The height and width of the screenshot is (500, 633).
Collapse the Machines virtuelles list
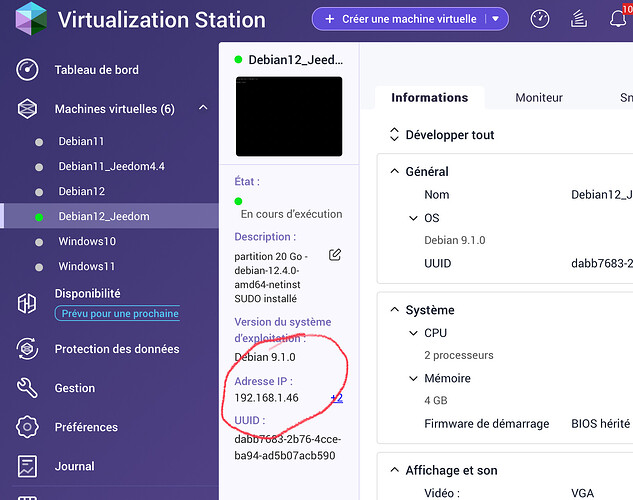202,109
